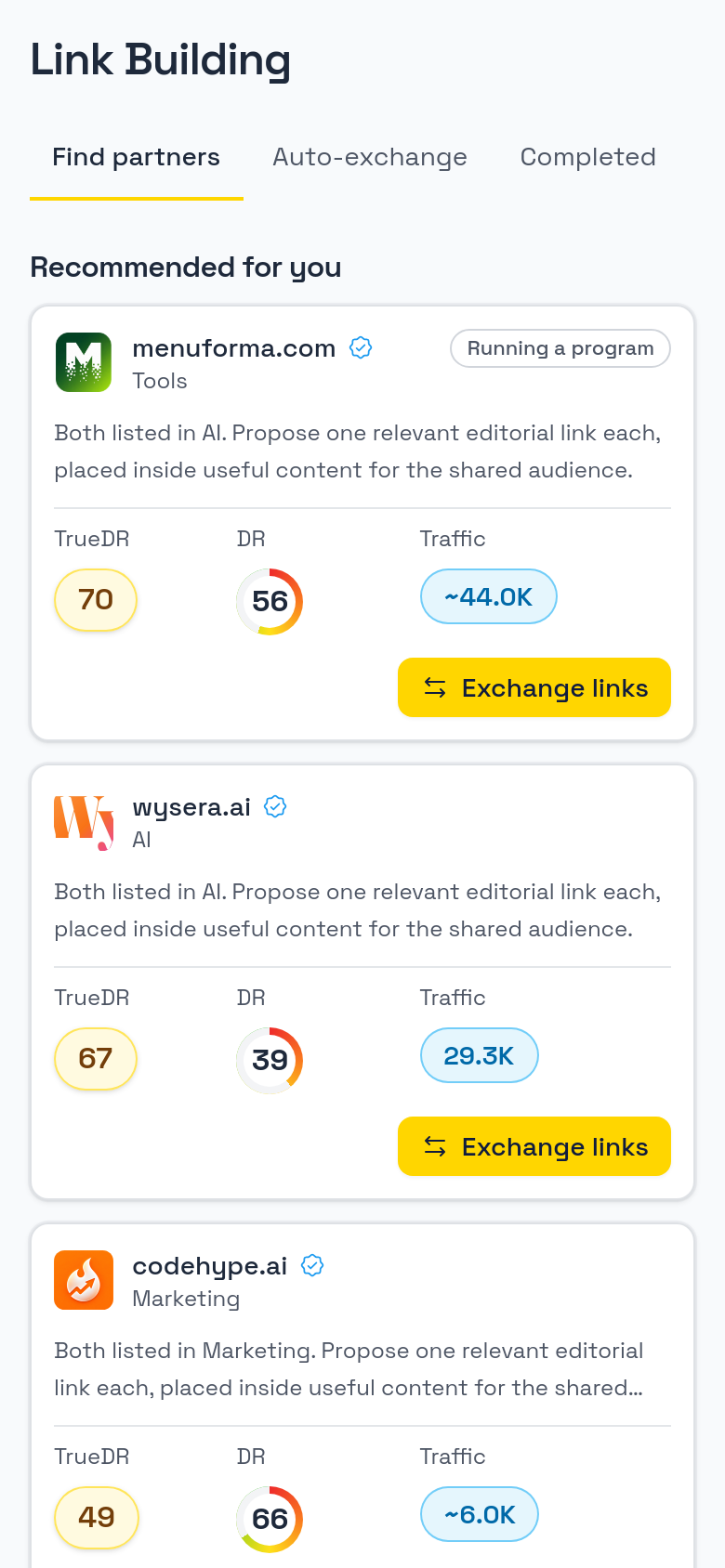Click verified badge next to codehype.ai

(312, 1266)
